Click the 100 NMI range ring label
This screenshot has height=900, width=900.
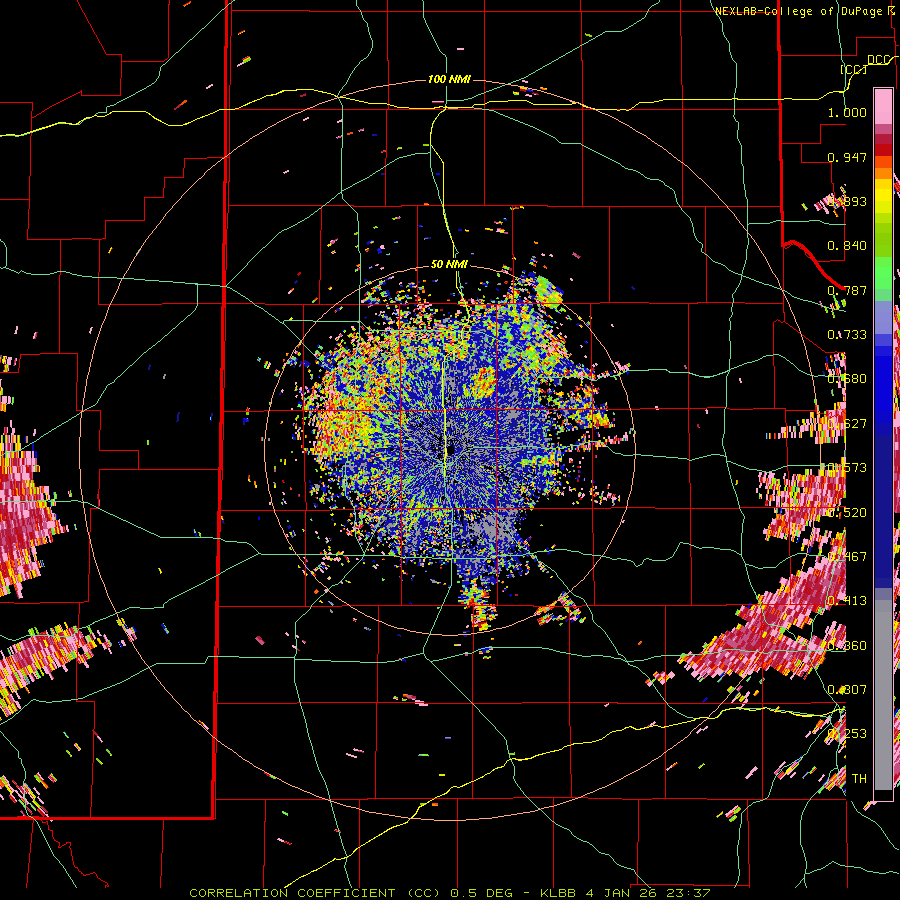[x=449, y=79]
